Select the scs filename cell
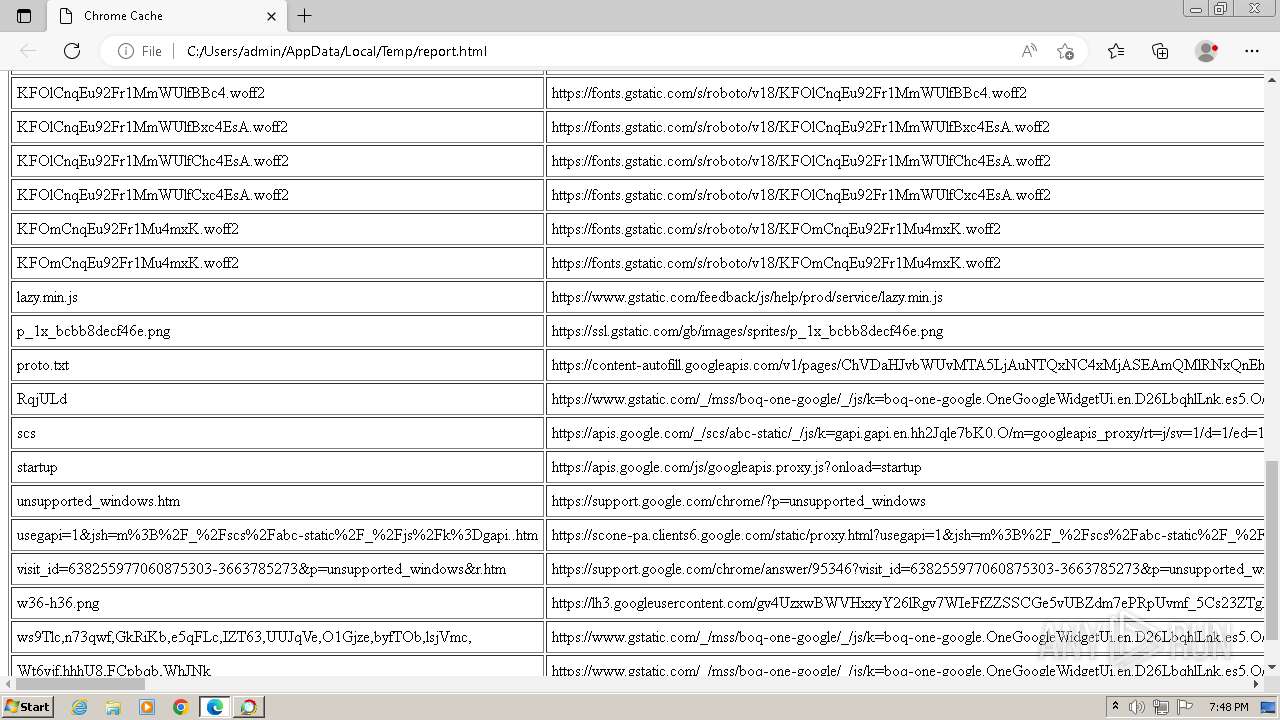 [x=277, y=433]
